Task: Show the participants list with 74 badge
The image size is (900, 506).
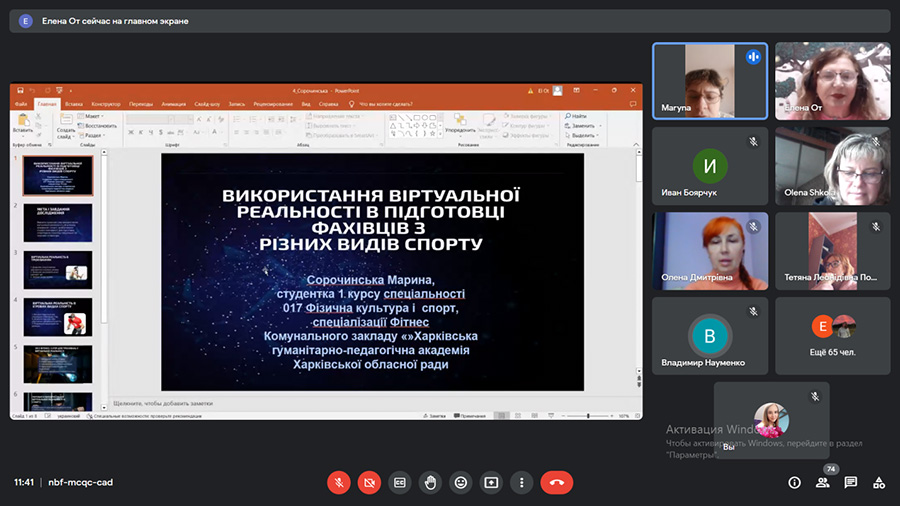Action: tap(822, 482)
